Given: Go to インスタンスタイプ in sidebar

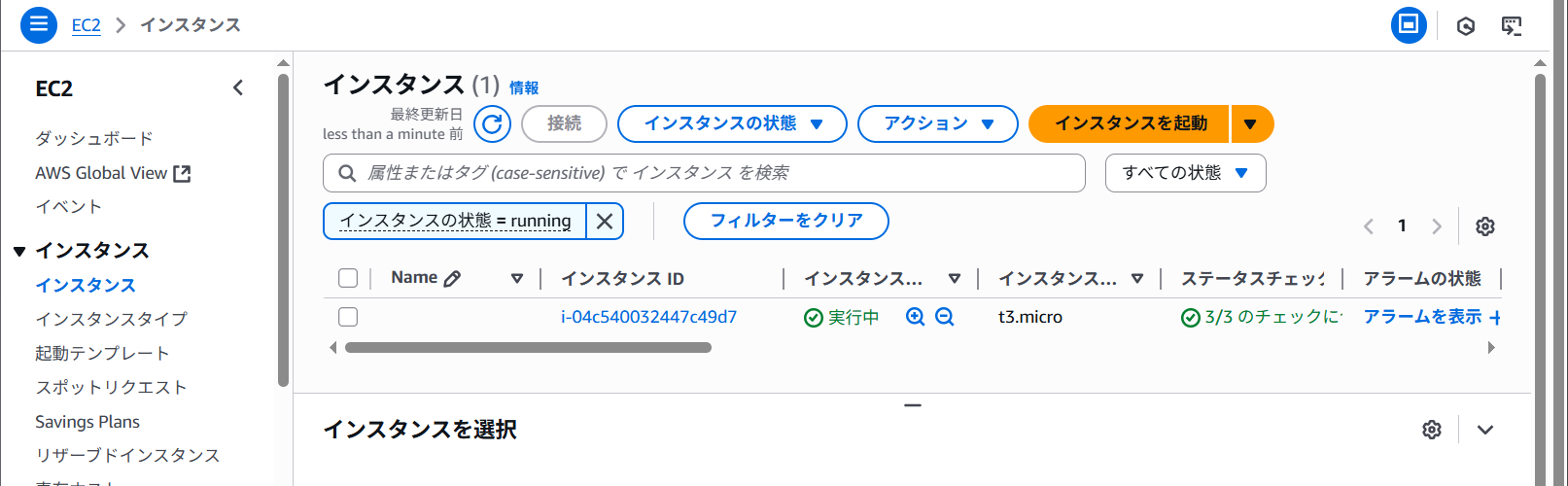Looking at the screenshot, I should [111, 319].
